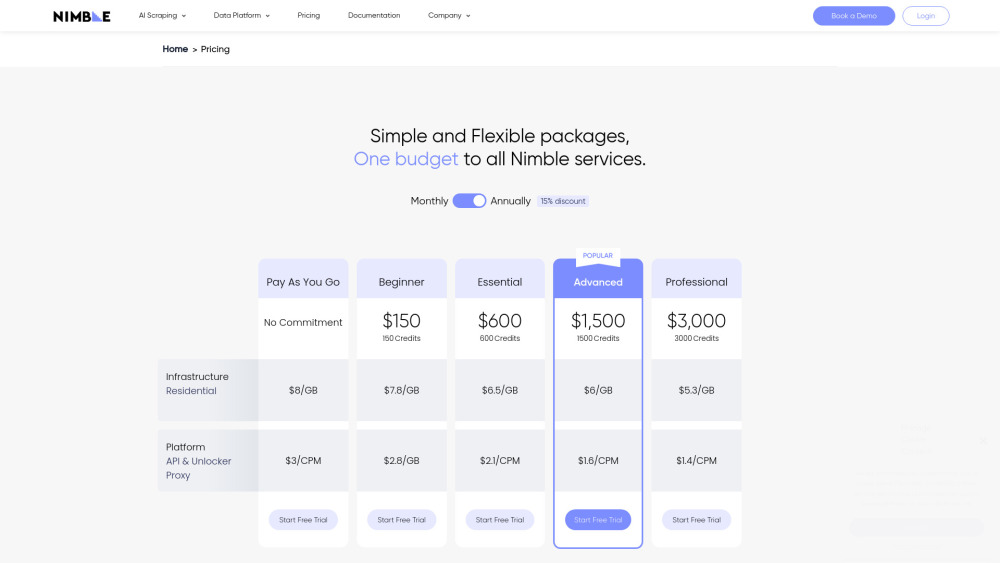Navigate to Home via the breadcrumb

pos(175,49)
